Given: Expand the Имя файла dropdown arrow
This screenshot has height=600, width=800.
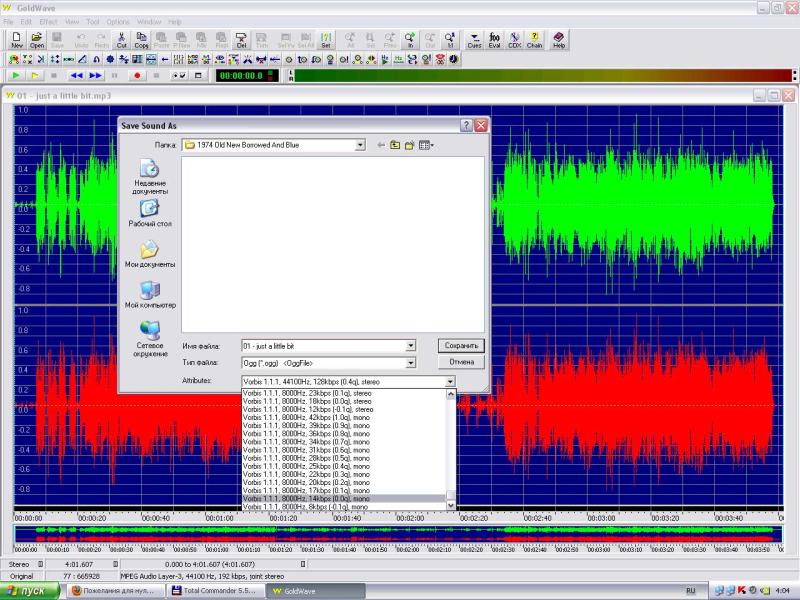Looking at the screenshot, I should (411, 346).
